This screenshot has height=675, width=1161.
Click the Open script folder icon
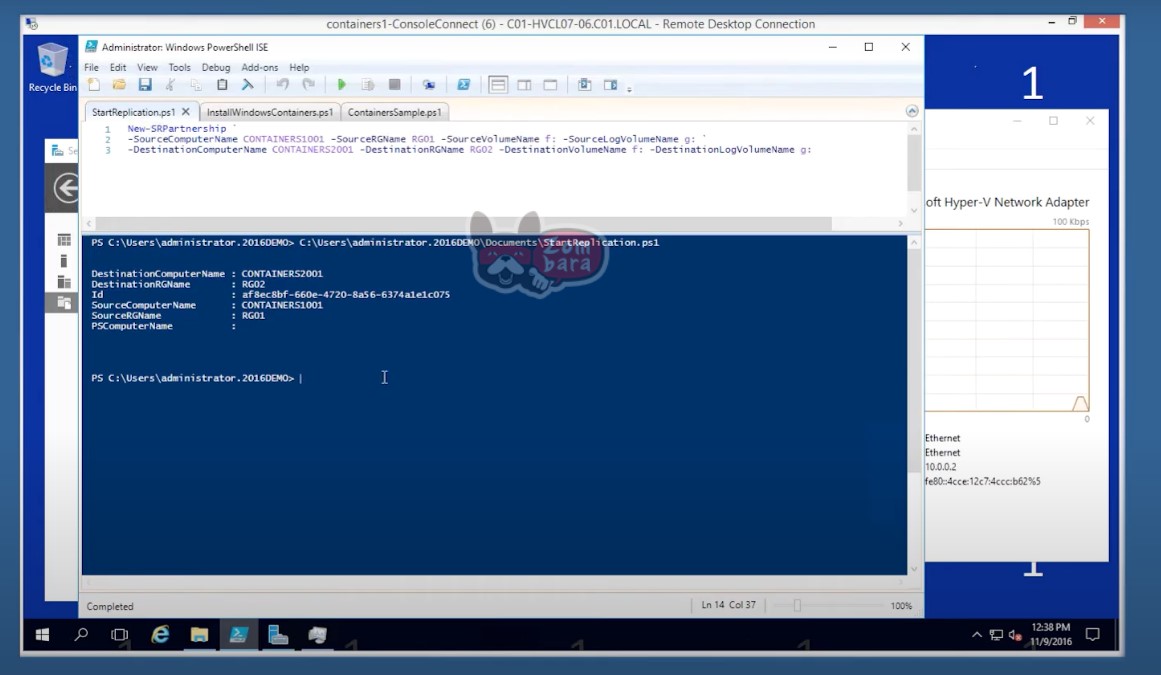(119, 85)
